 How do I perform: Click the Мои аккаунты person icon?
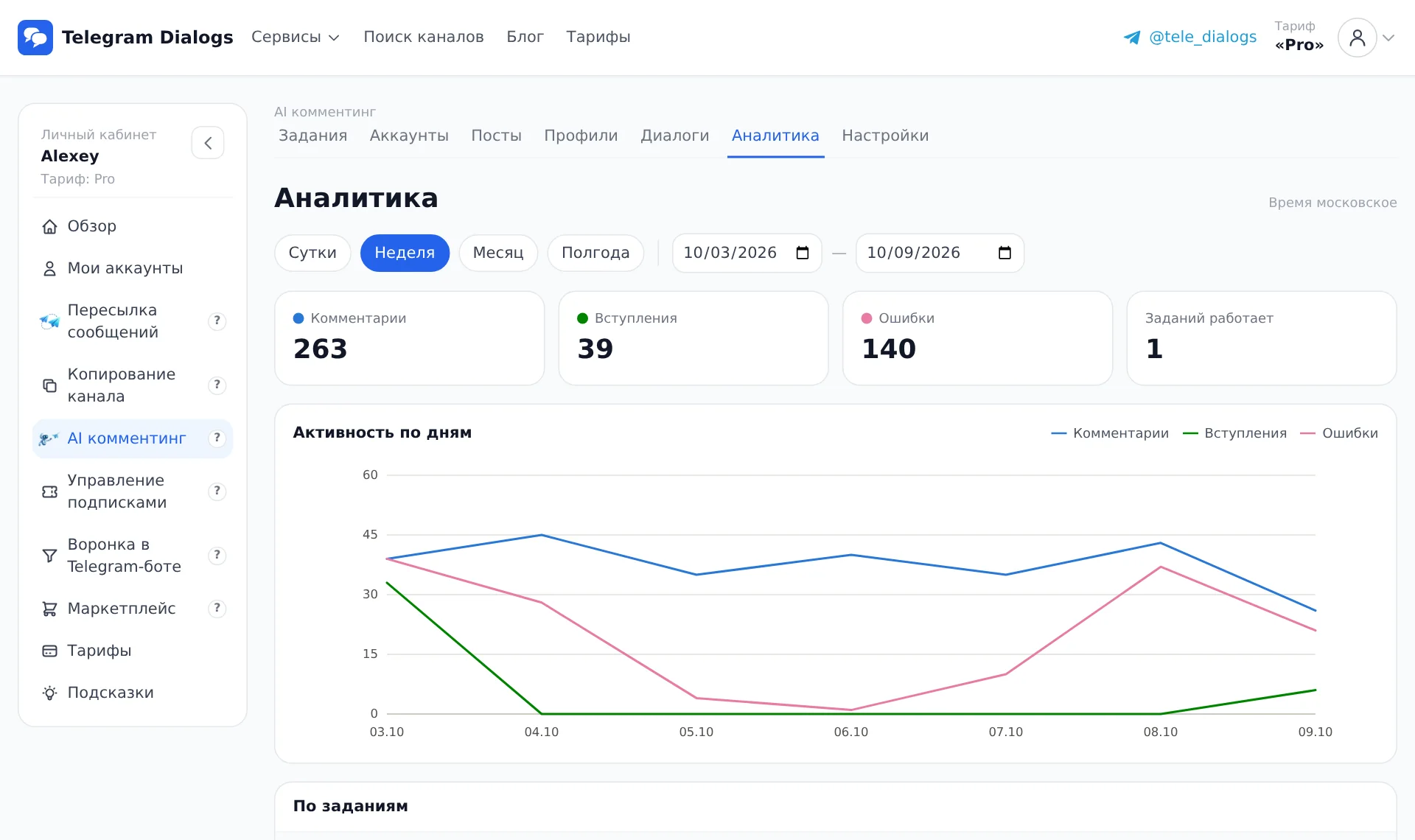(x=49, y=269)
